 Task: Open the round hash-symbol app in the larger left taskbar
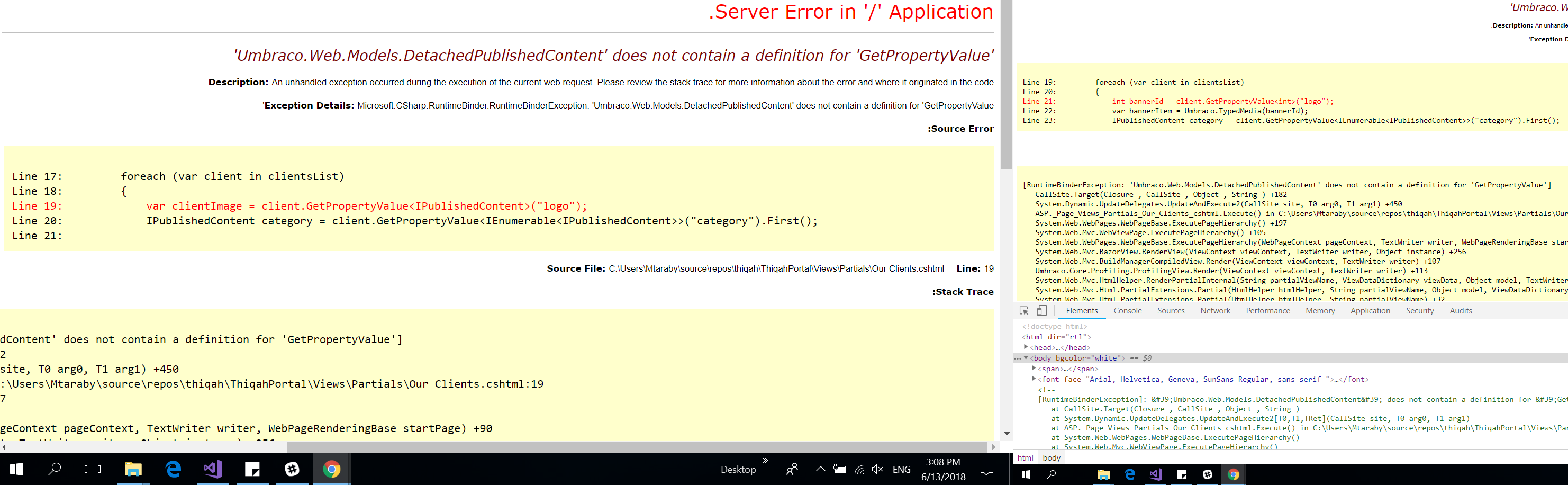[292, 469]
